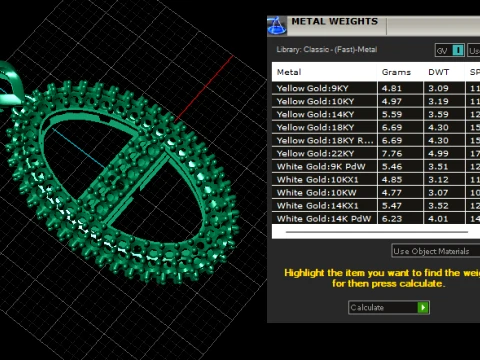Click the Metal Weights flask icon
Viewport: 480px width, 360px height.
277,26
